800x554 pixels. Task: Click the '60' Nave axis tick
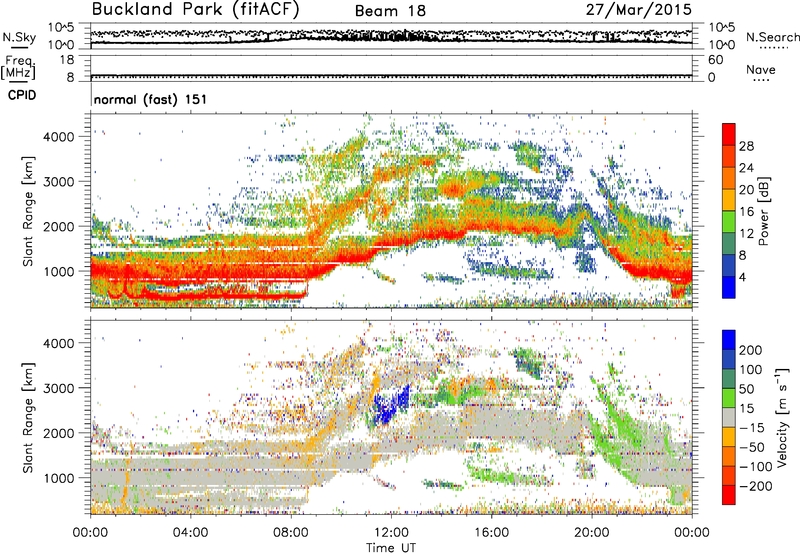click(715, 60)
